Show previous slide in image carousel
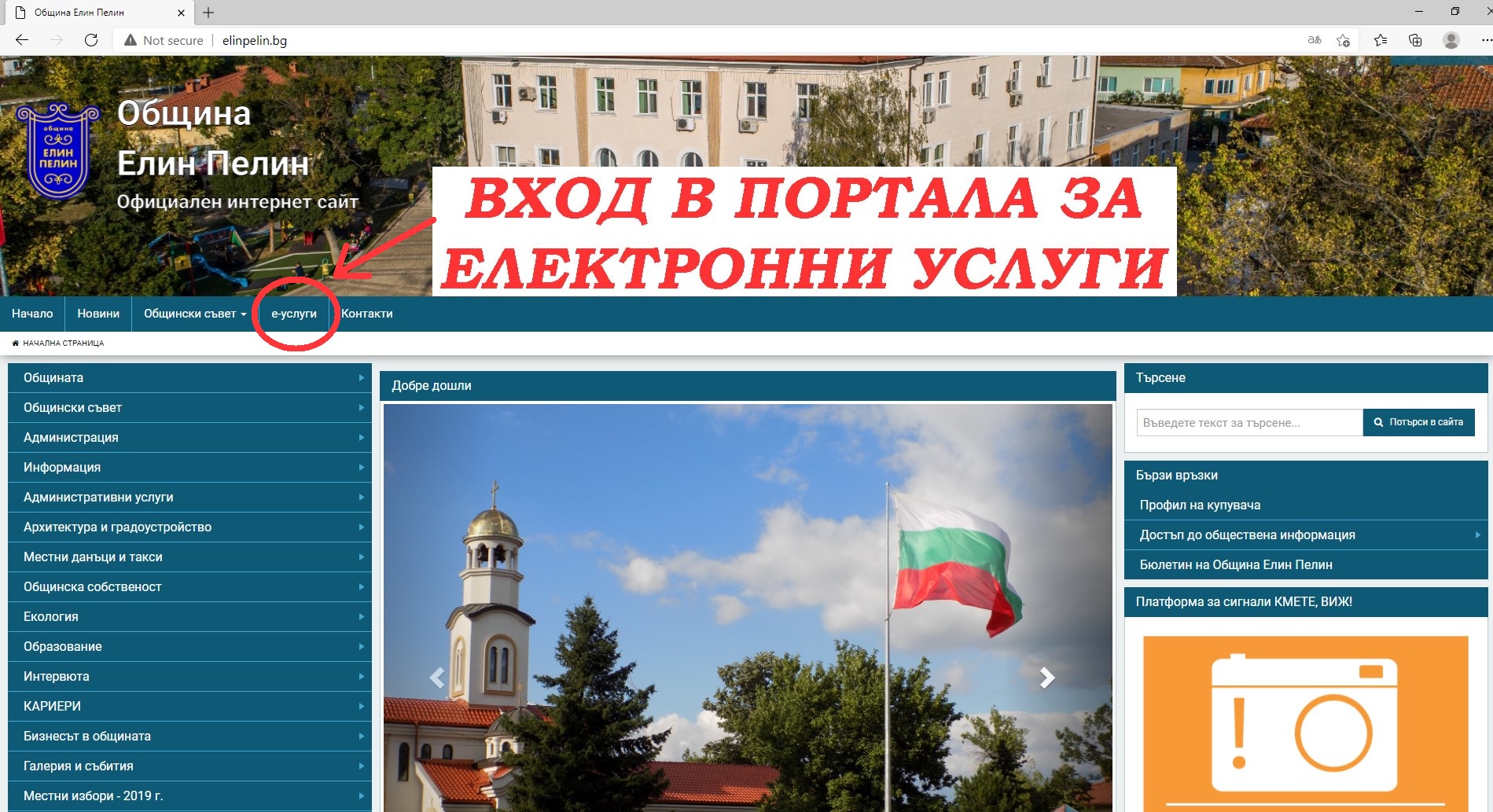This screenshot has width=1493, height=812. [437, 678]
